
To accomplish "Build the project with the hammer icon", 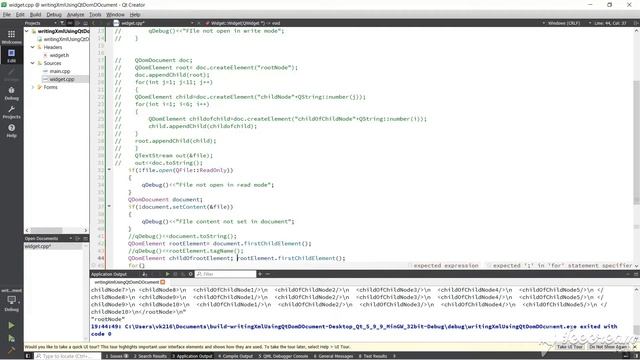I will pyautogui.click(x=11, y=349).
